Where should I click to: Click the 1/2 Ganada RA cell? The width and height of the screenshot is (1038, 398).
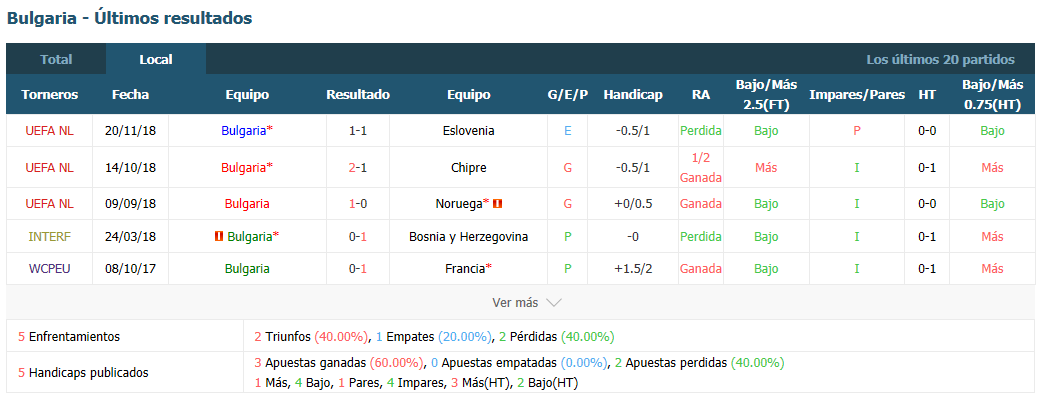(700, 168)
